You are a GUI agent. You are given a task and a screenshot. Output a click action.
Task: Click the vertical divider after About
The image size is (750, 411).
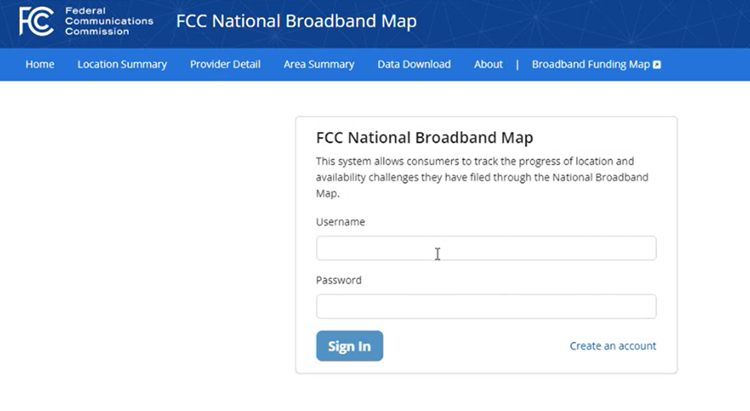coord(517,65)
